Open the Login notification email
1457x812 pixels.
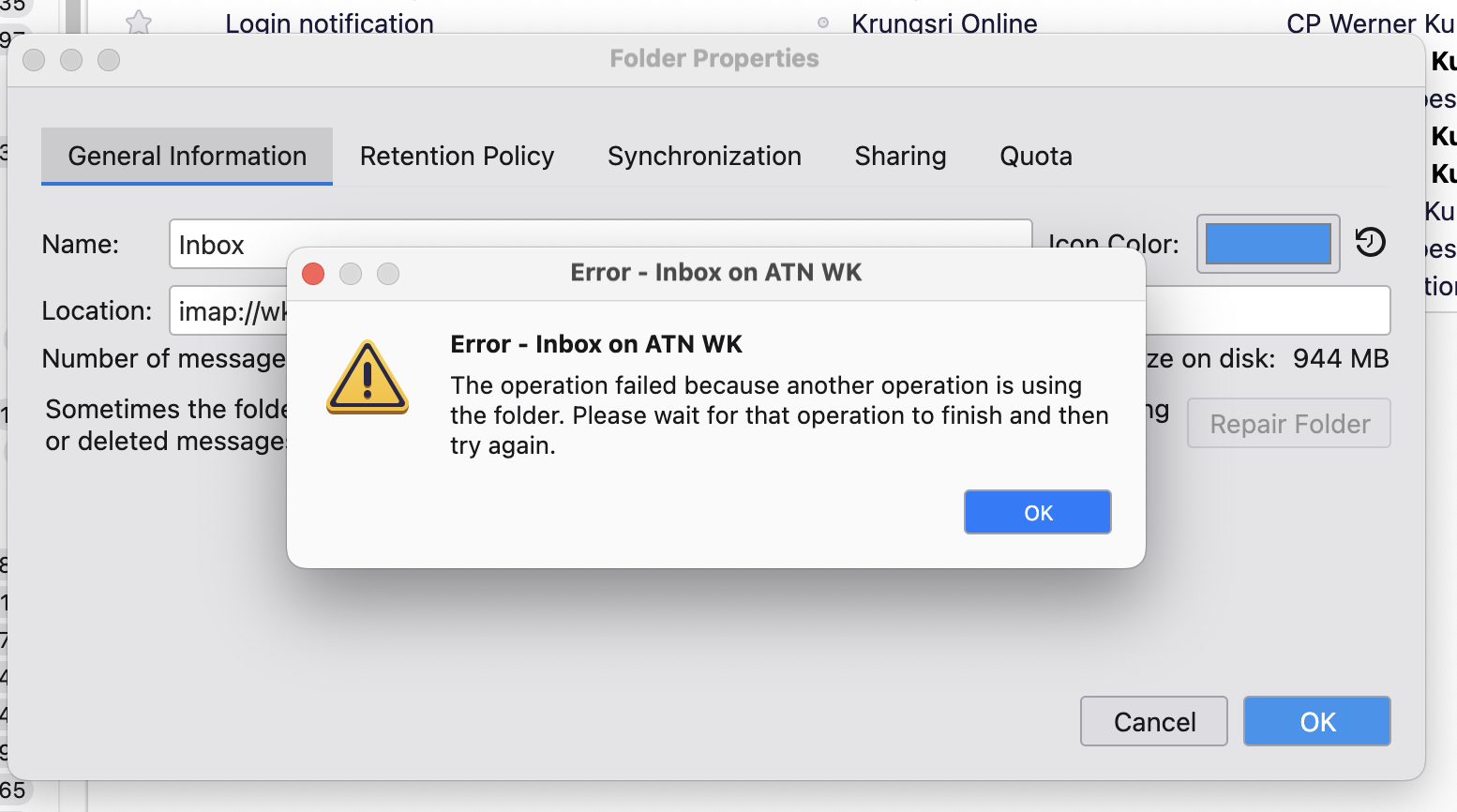(329, 23)
